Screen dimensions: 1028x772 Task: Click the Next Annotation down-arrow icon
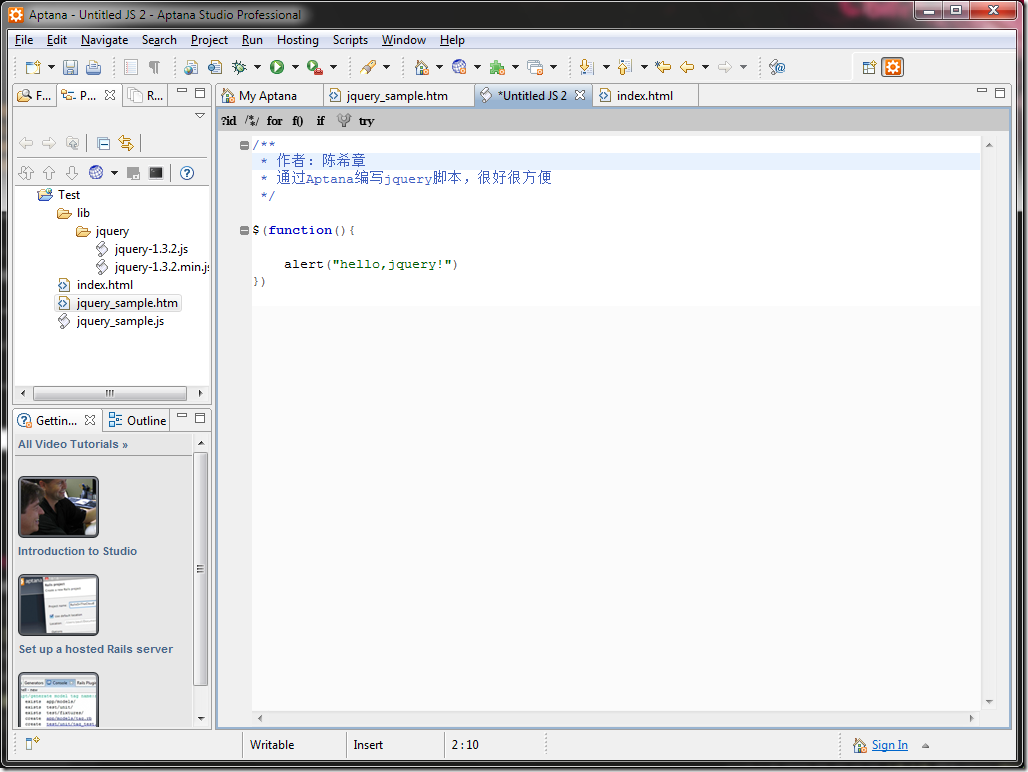(587, 67)
